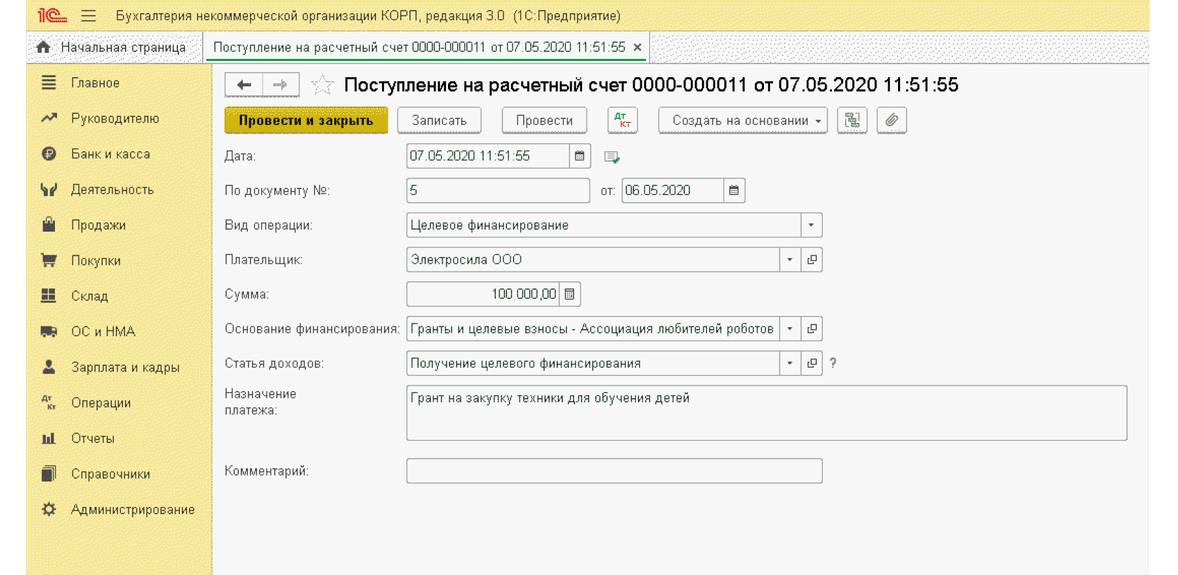Open Статья доходов record via open-form icon

811,363
